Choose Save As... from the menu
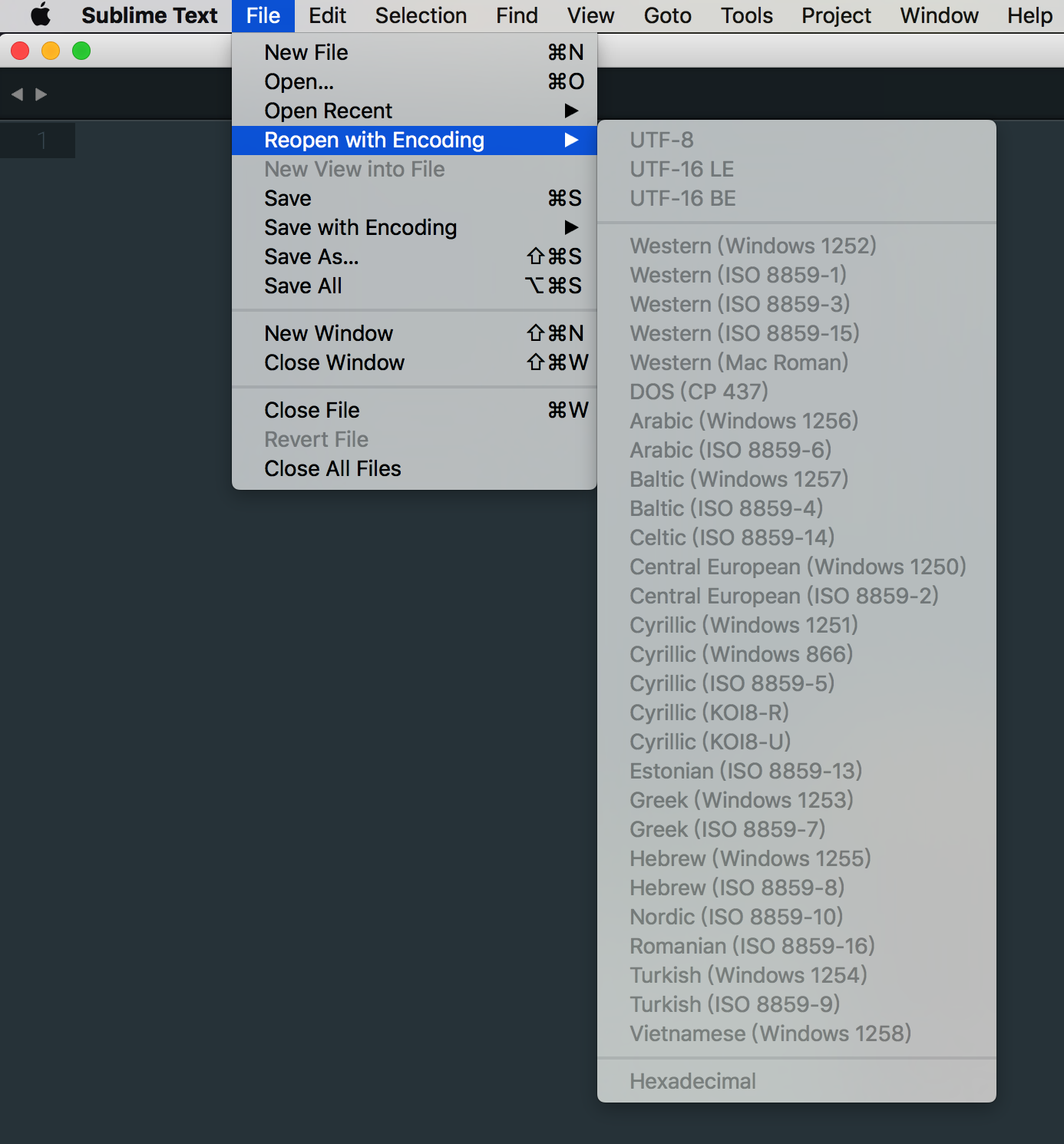The width and height of the screenshot is (1064, 1144). point(311,256)
